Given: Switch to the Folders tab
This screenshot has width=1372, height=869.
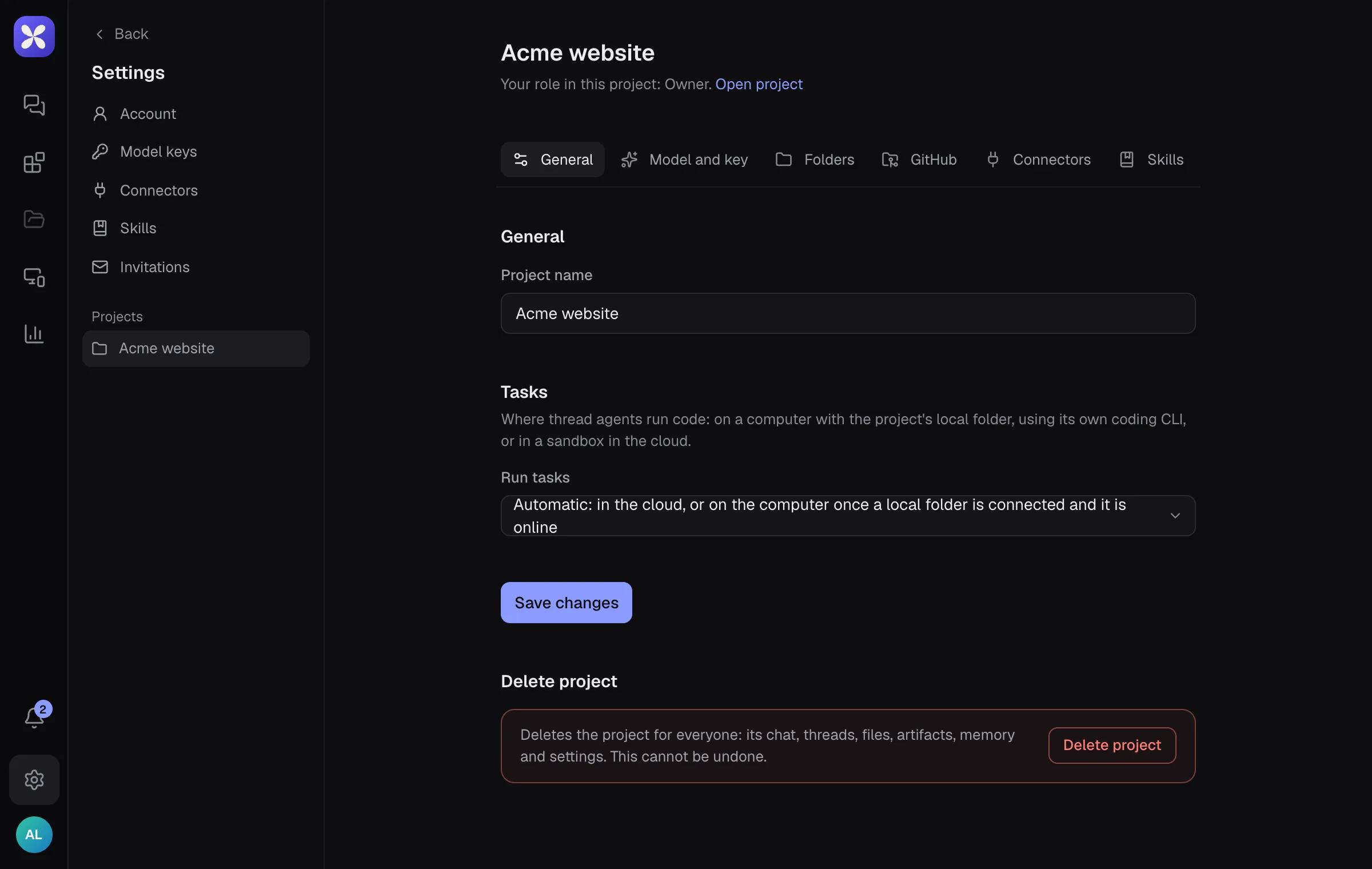Looking at the screenshot, I should pos(815,160).
